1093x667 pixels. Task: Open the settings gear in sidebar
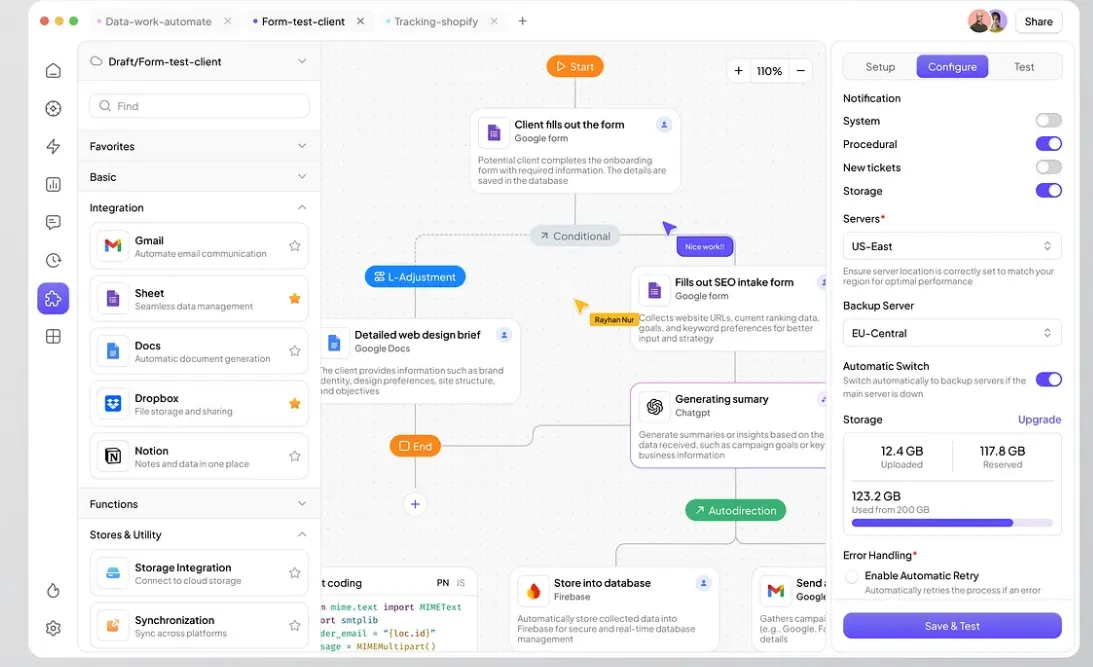53,628
